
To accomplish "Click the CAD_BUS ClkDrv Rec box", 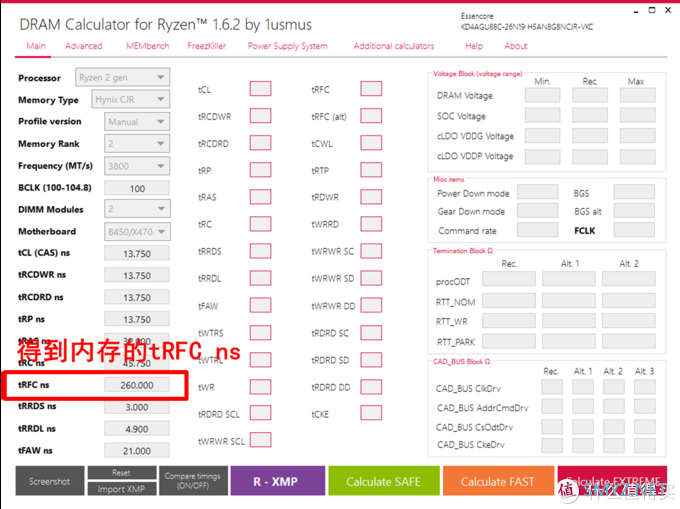I will coord(552,387).
